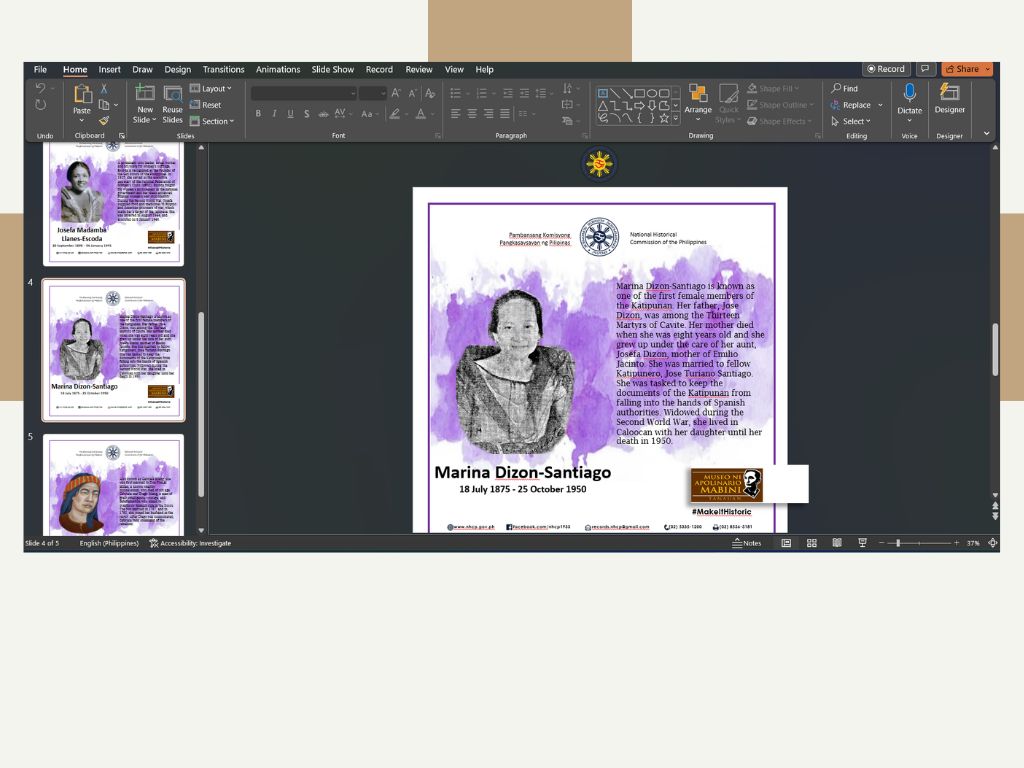Viewport: 1024px width, 768px height.
Task: Collapse the ribbon with chevron
Action: point(987,133)
